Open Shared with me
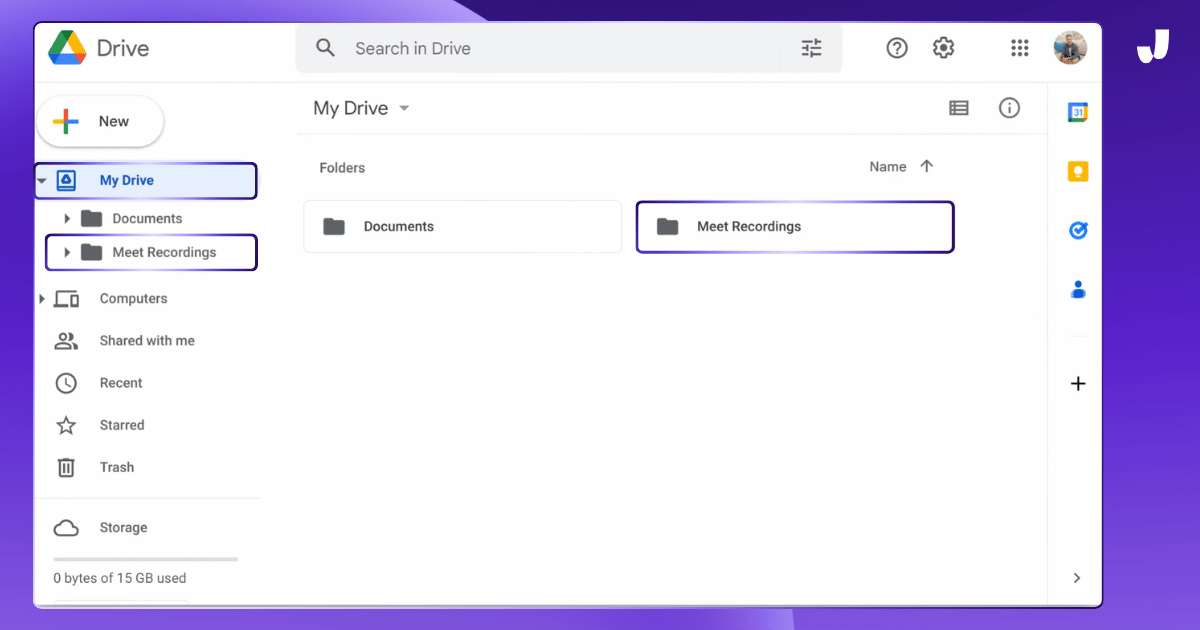1200x630 pixels. point(147,341)
